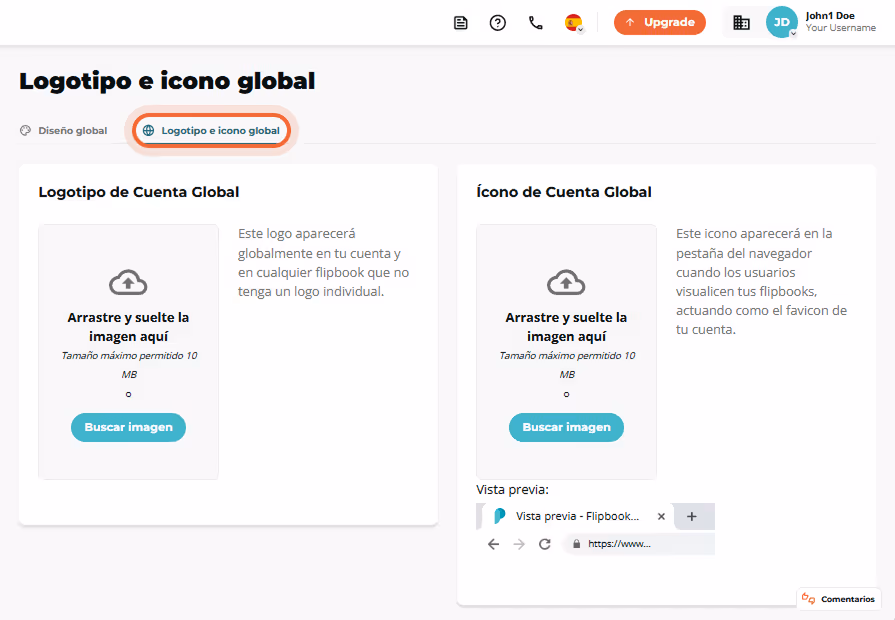
Task: Click the cloud upload icon for logo
Action: (x=128, y=282)
